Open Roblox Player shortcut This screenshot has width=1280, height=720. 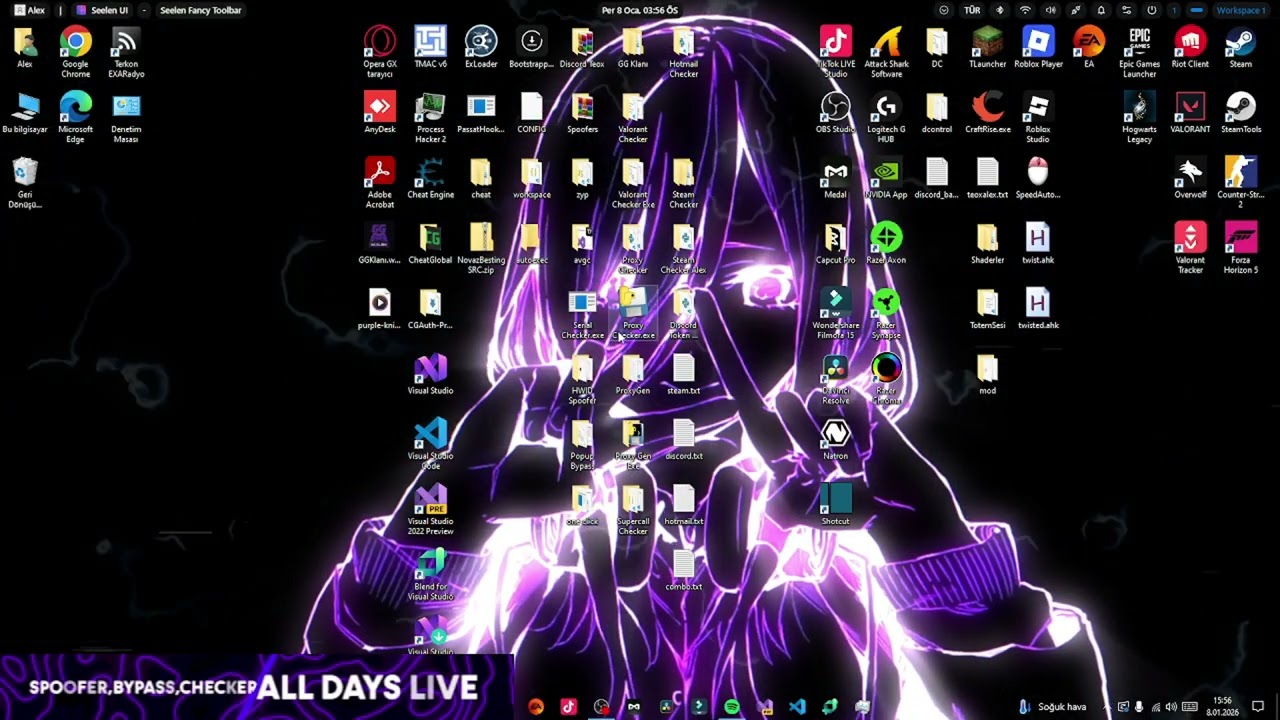click(x=1038, y=48)
